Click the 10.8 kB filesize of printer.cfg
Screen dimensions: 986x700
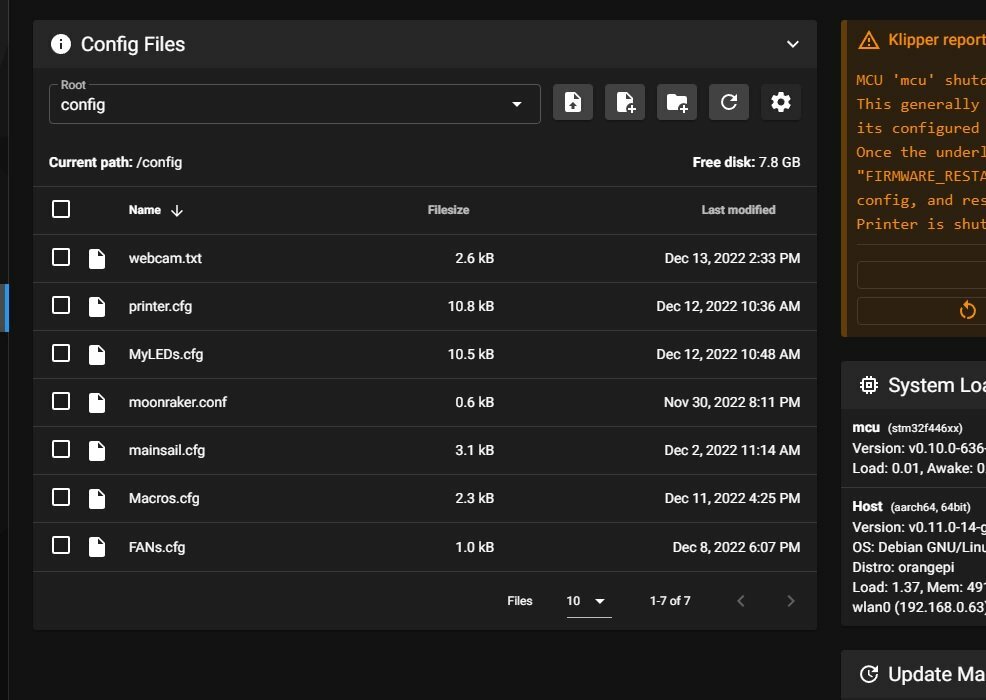point(471,306)
